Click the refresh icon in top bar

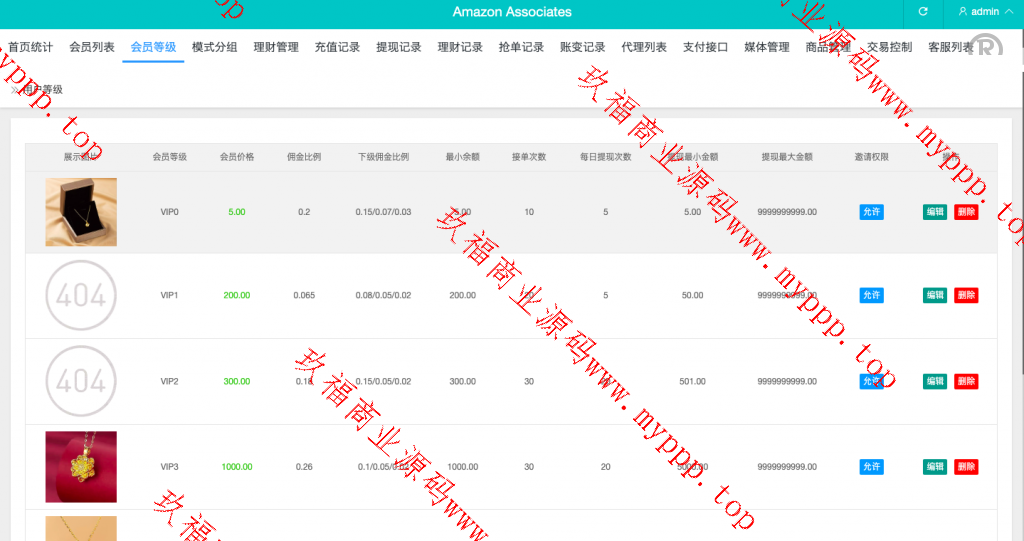click(923, 12)
